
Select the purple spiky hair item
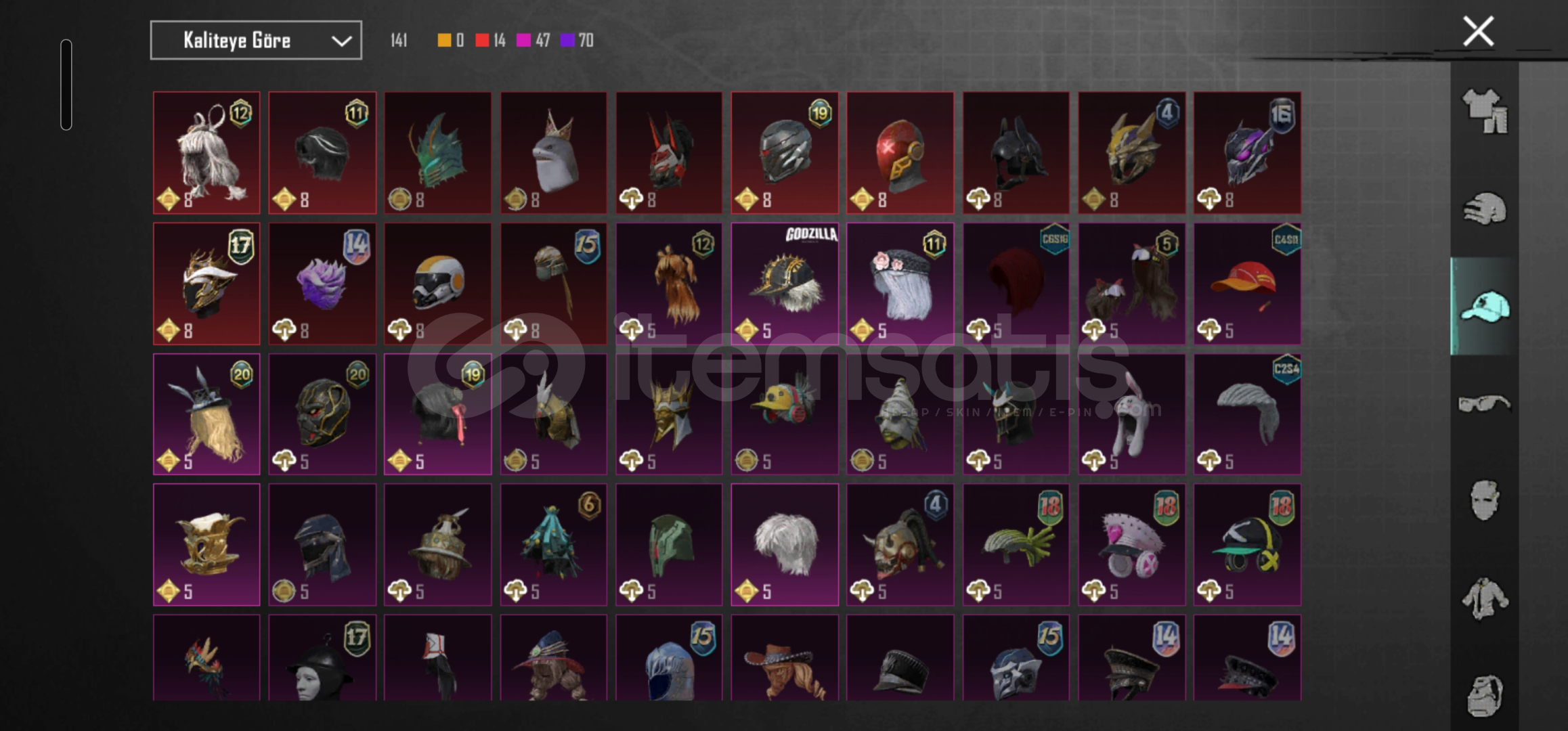[322, 284]
